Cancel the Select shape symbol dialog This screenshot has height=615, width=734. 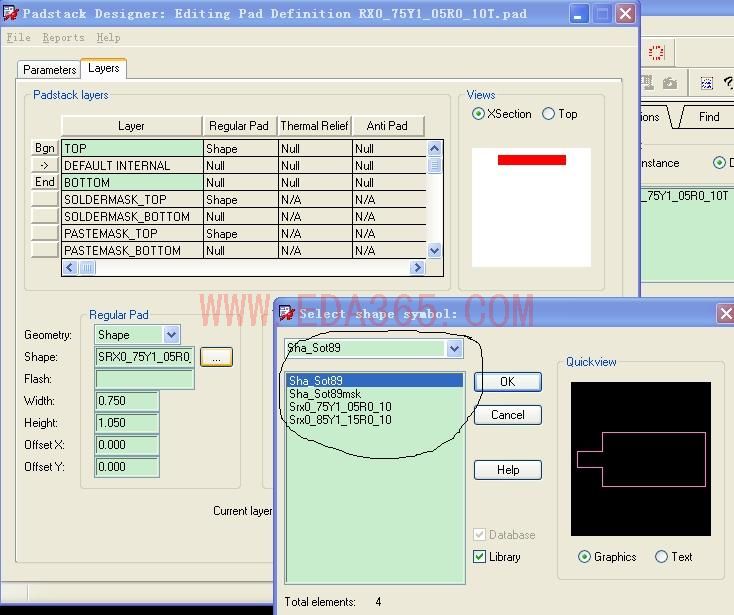click(508, 415)
